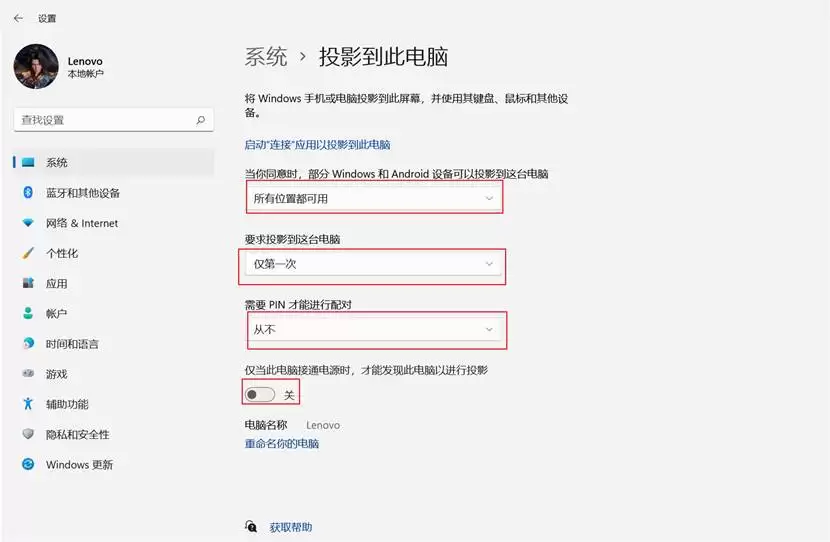The width and height of the screenshot is (830, 542).
Task: Click the Lenovo account name
Action: coord(85,61)
